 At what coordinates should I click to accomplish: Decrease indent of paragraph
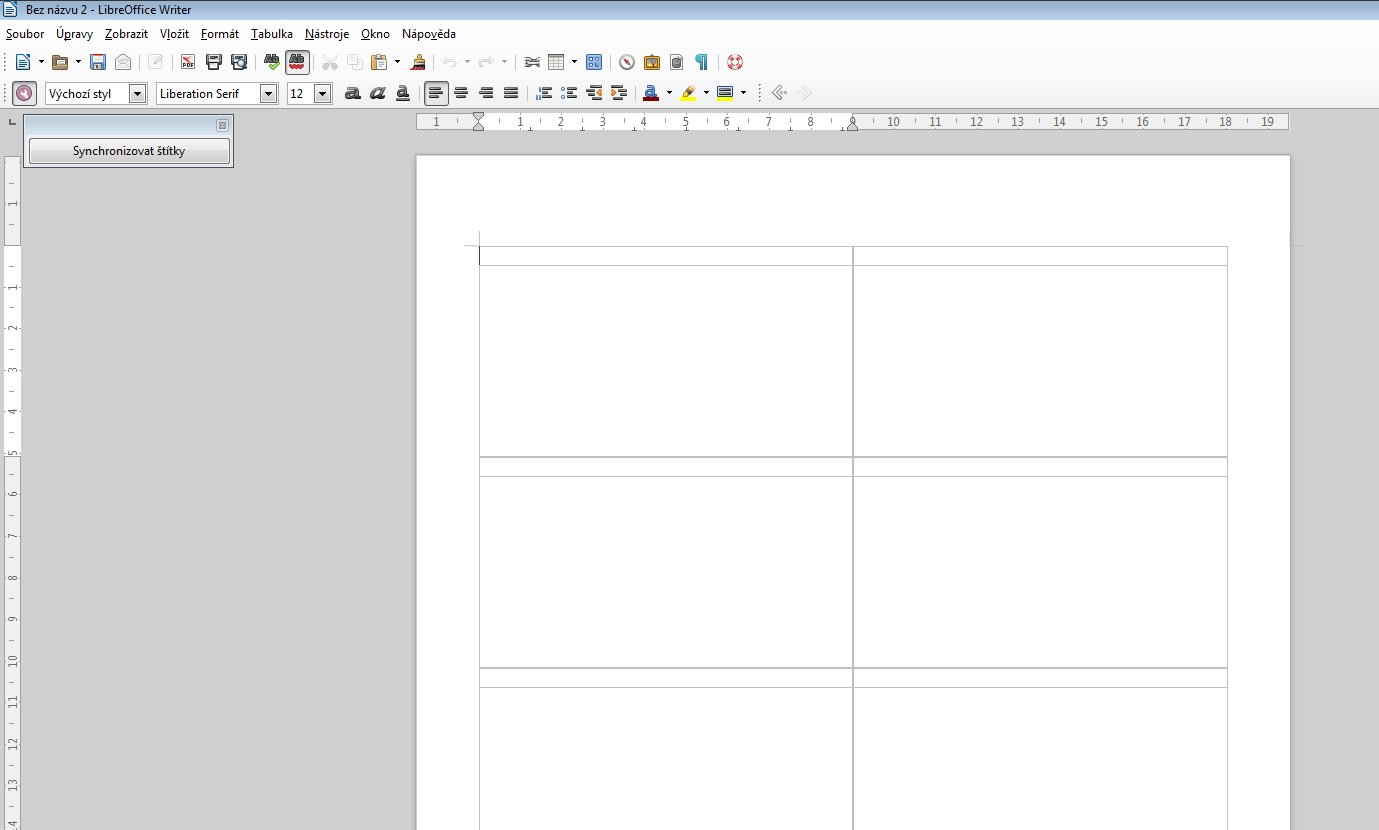click(x=594, y=93)
